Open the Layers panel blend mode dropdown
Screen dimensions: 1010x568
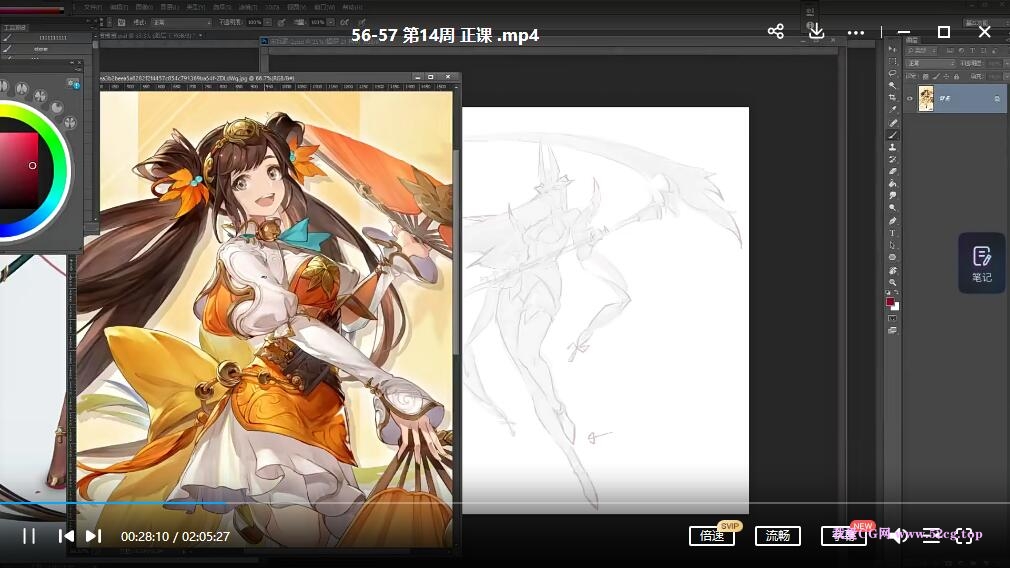point(930,63)
